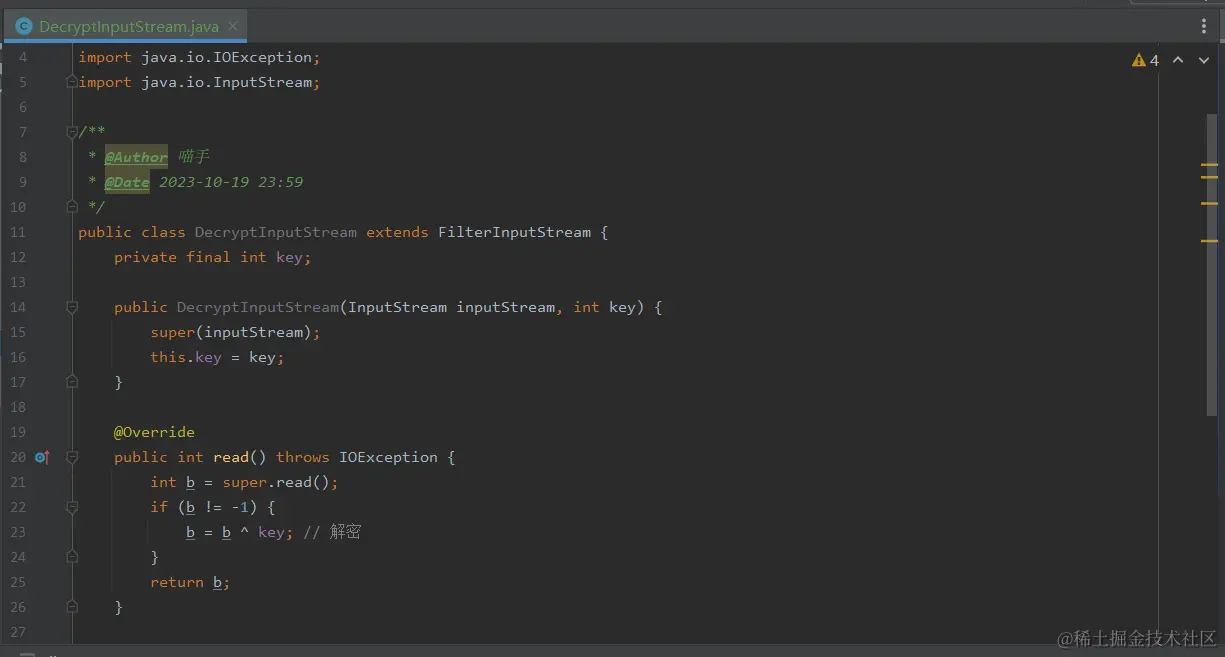Collapse the if block fold at line 22
This screenshot has height=657, width=1225.
(x=72, y=507)
